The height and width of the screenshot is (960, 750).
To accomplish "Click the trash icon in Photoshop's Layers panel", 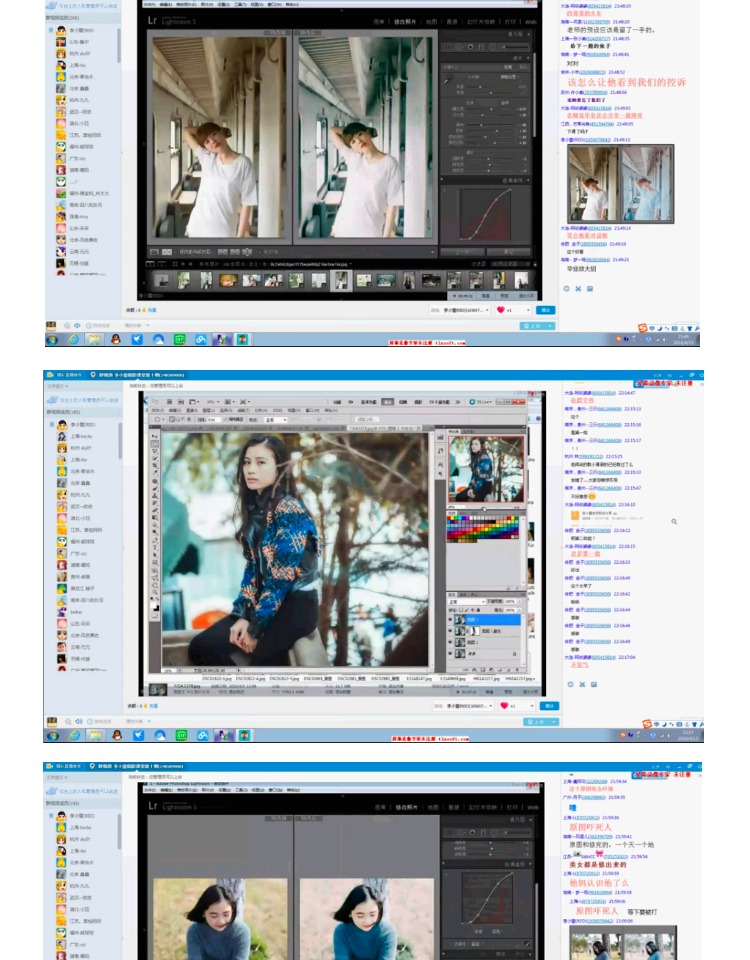I will click(x=517, y=670).
